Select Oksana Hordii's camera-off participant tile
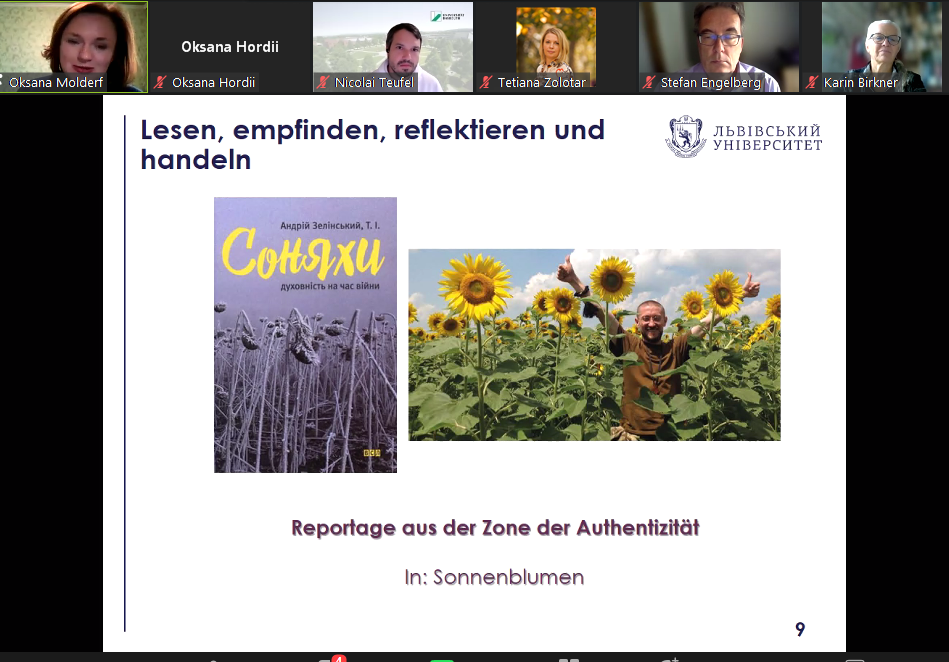The height and width of the screenshot is (662, 949). (x=230, y=47)
